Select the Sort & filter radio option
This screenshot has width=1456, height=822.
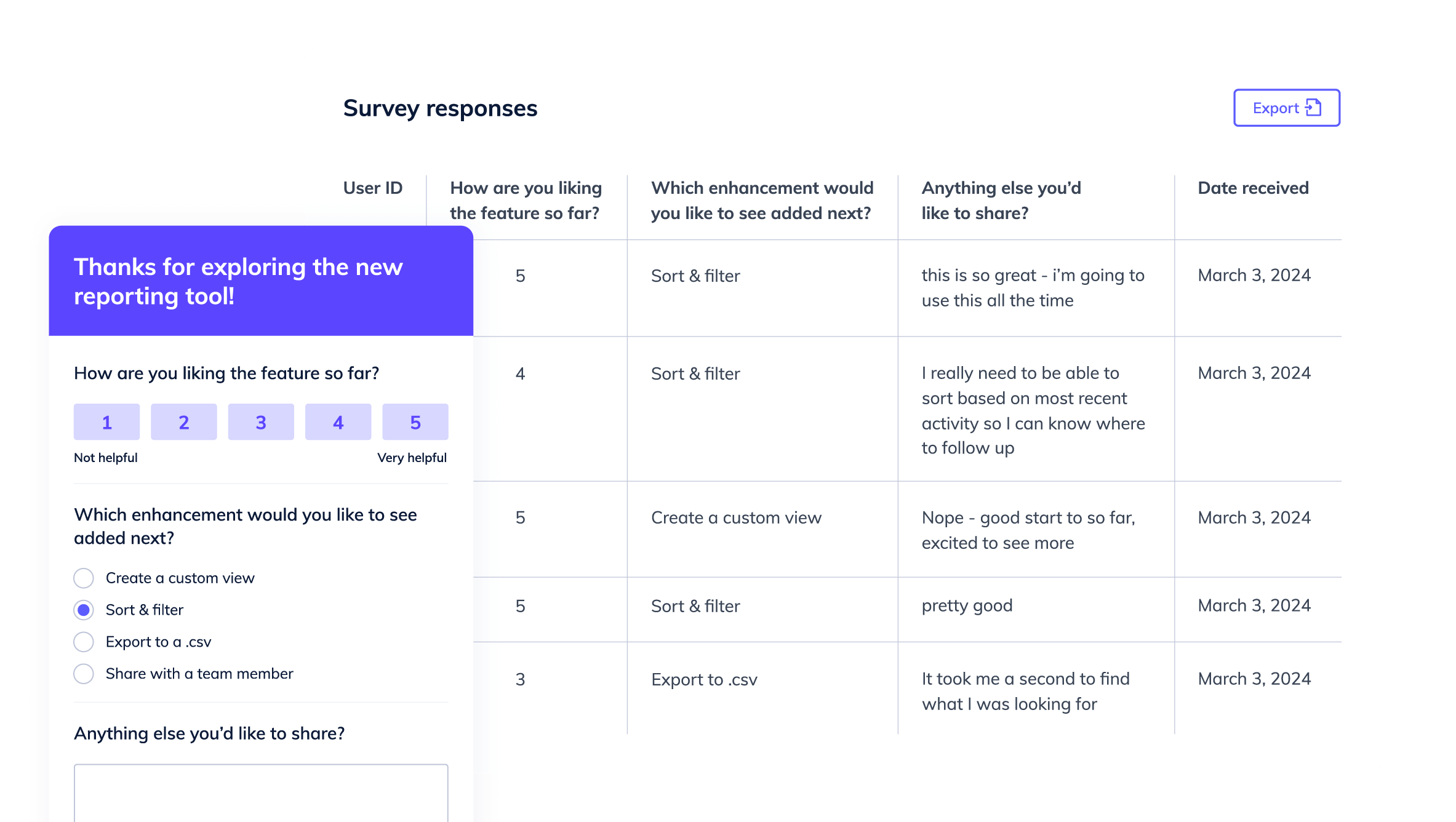tap(84, 610)
